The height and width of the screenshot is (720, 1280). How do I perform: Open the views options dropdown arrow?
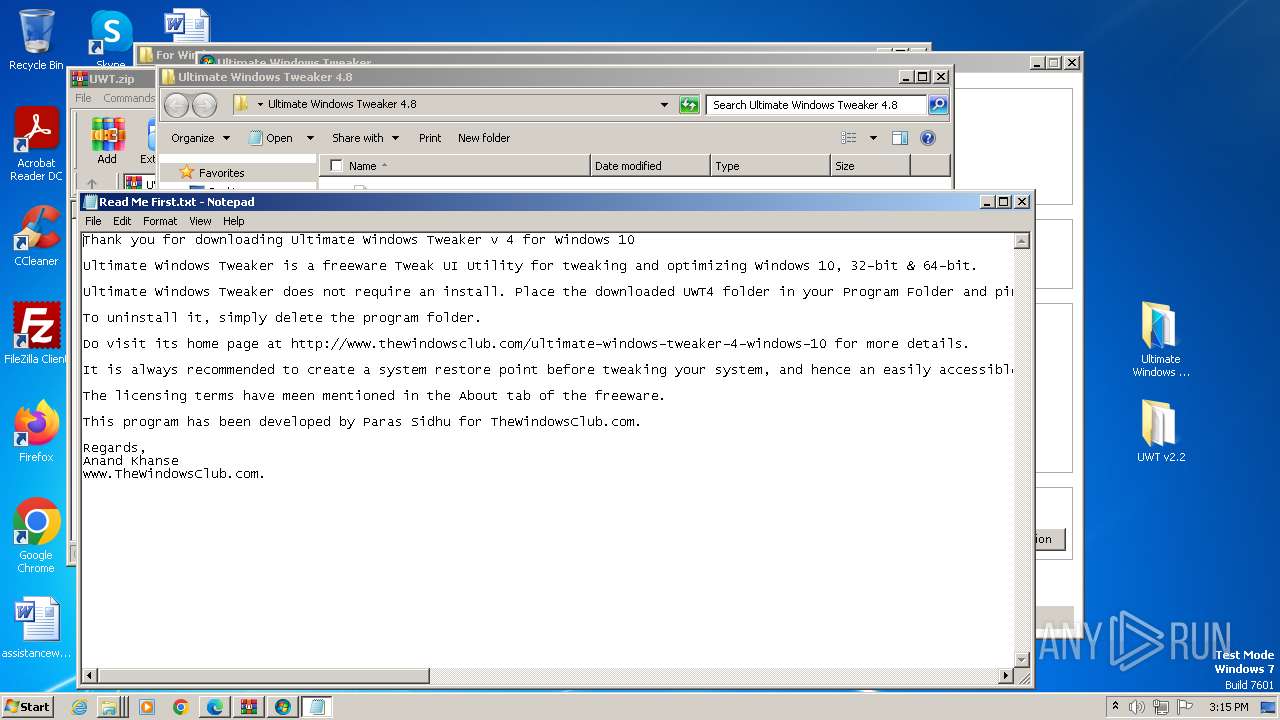(873, 138)
